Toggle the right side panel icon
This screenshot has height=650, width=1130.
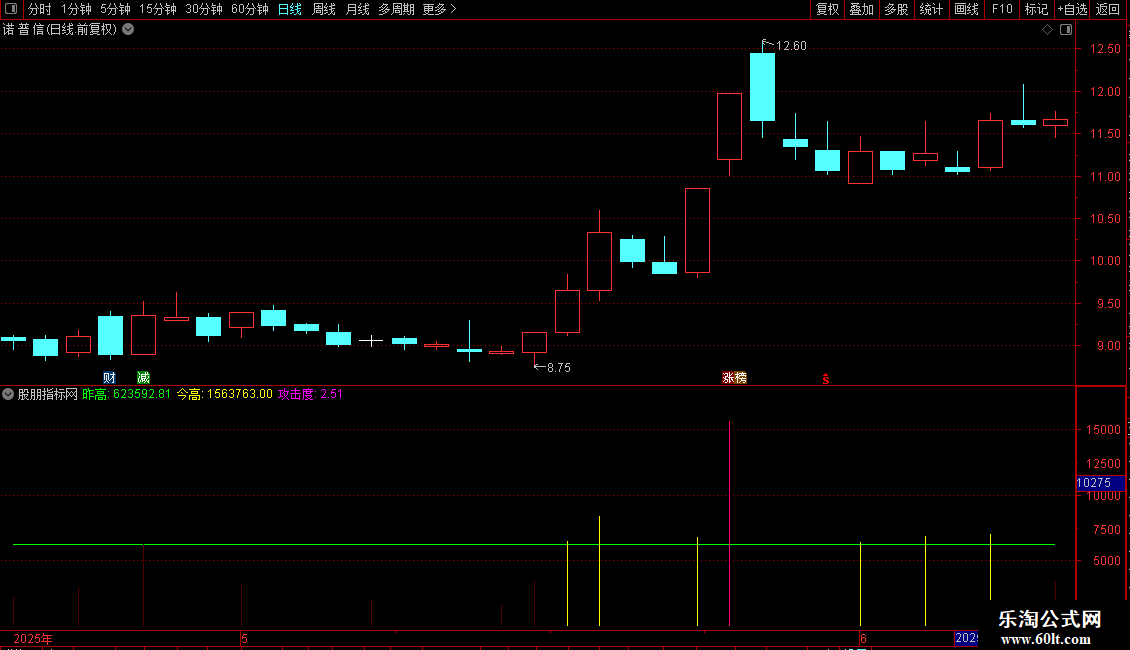pos(1066,30)
